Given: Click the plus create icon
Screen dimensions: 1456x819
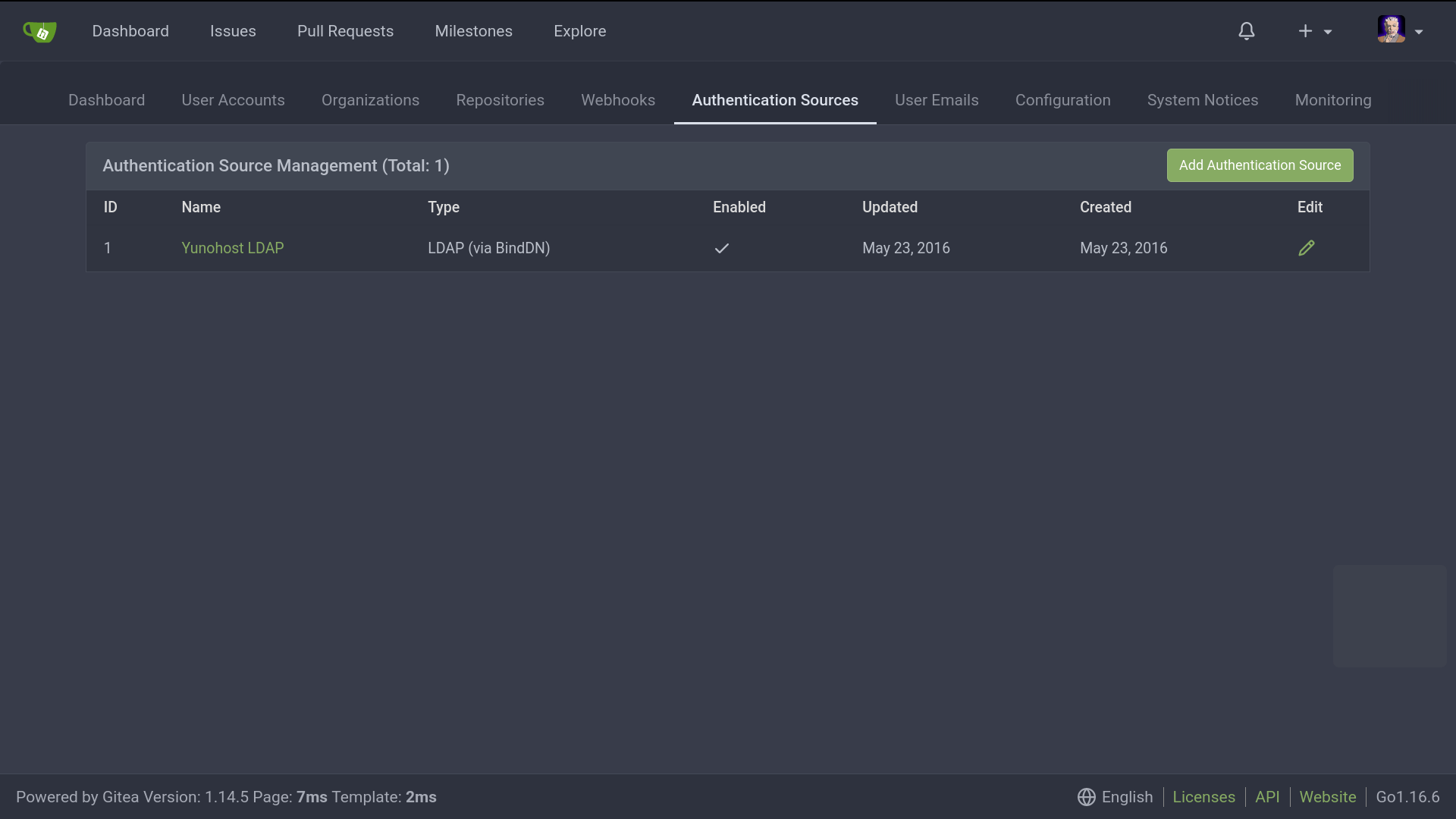Looking at the screenshot, I should 1305,31.
